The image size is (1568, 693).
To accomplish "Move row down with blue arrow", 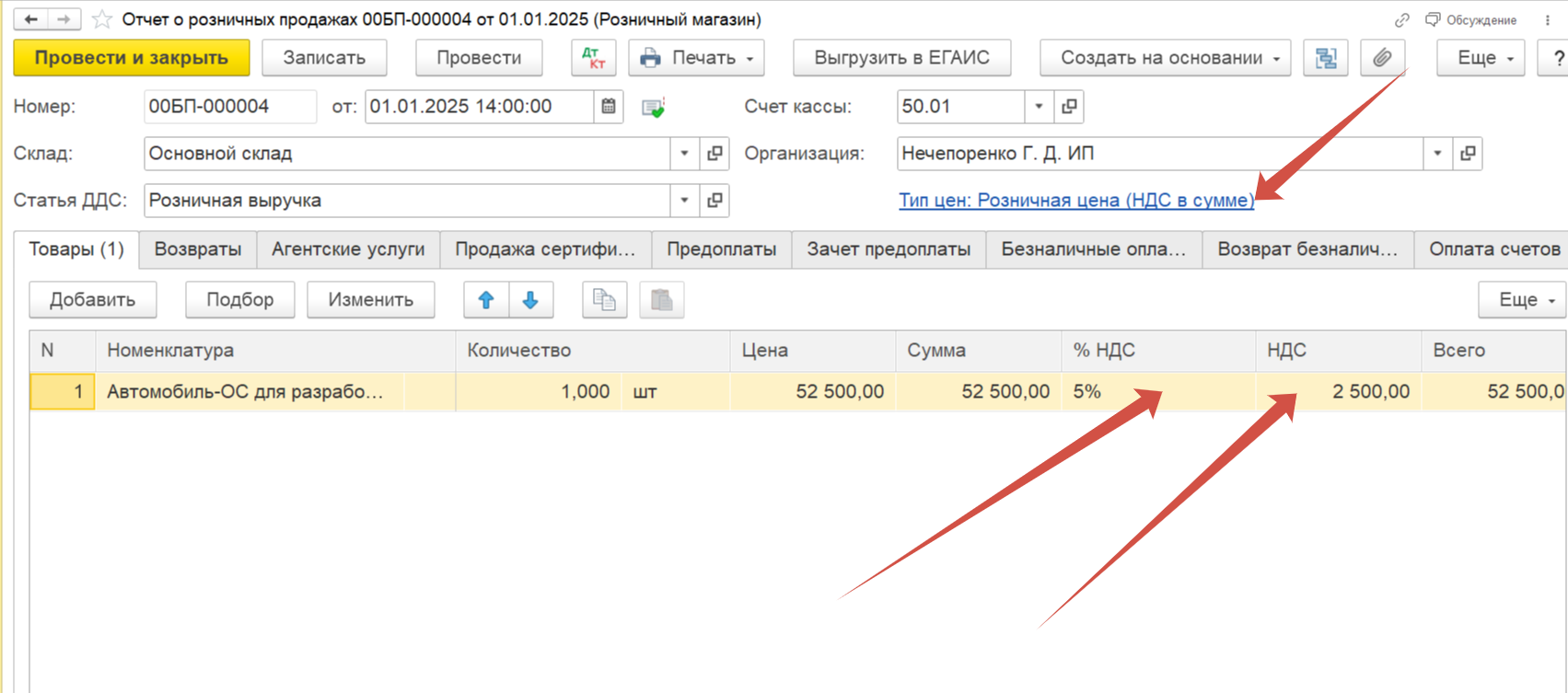I will (x=530, y=300).
